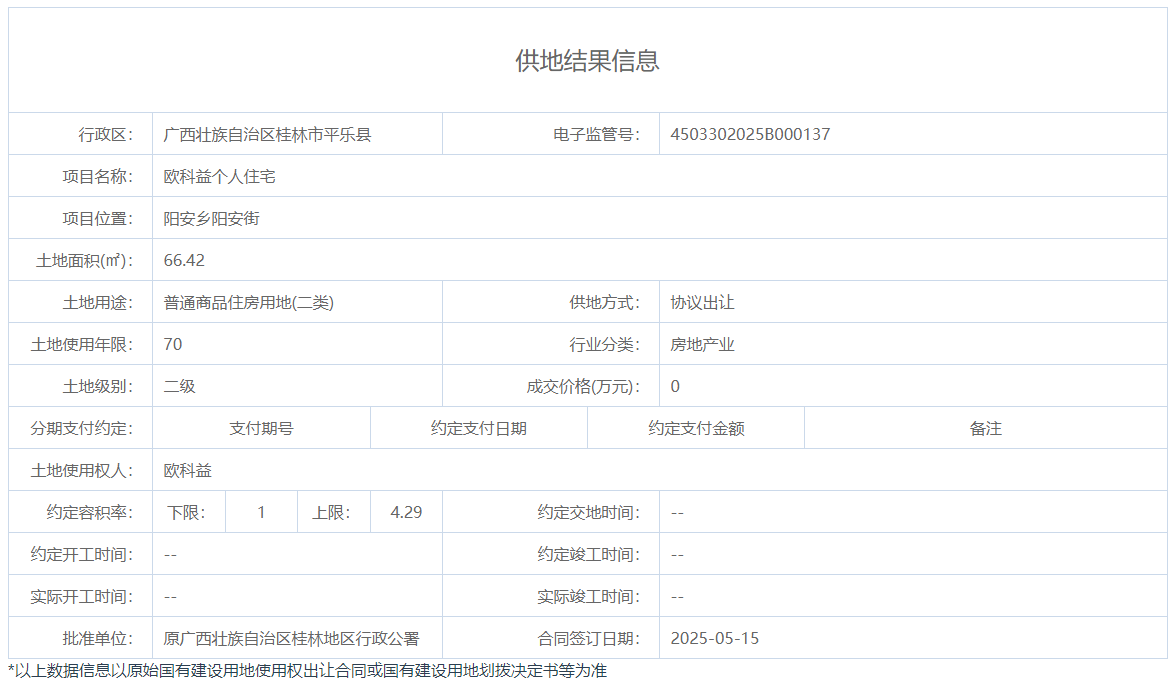Click the supply method value 协议出让

click(702, 302)
